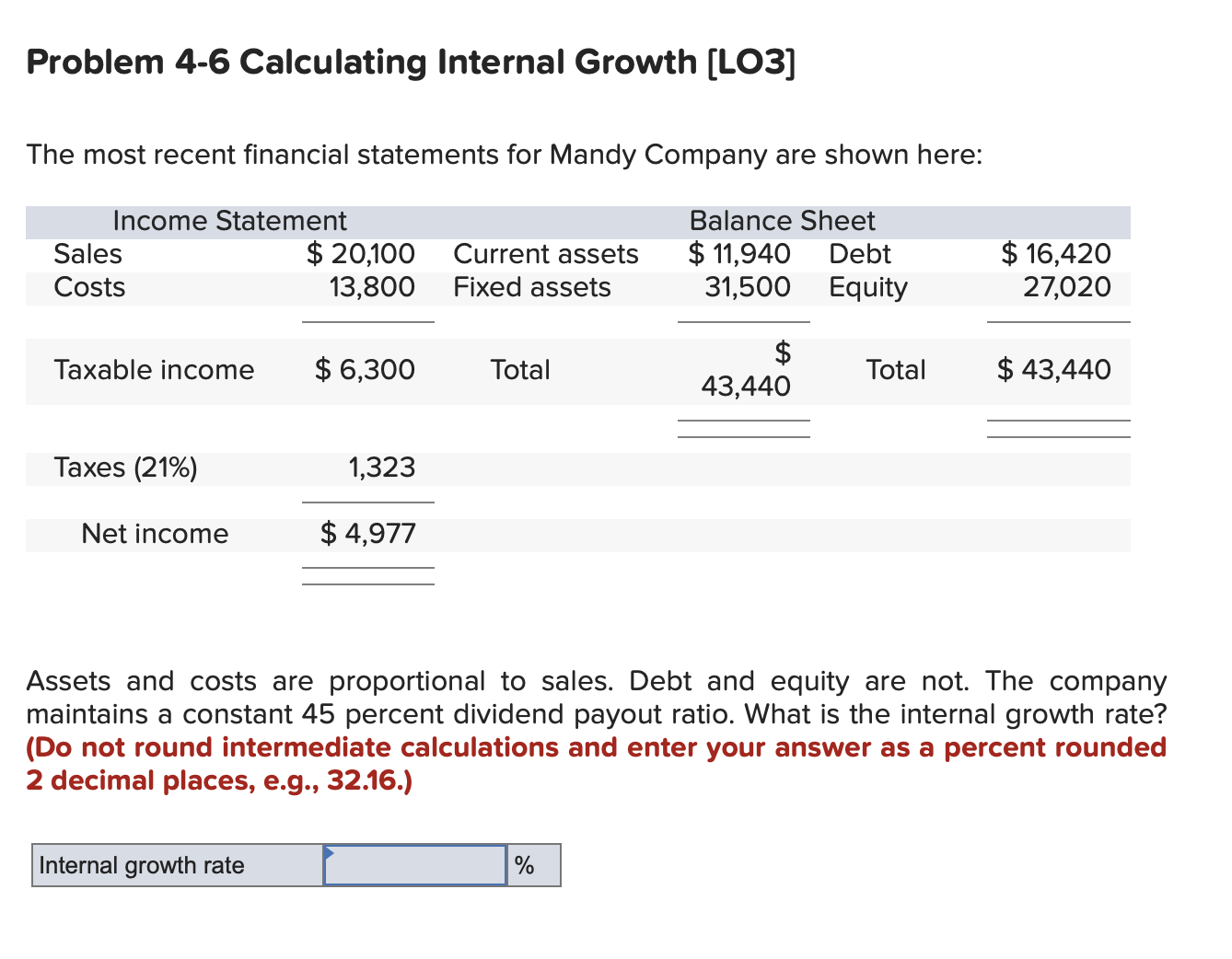
Task: Click the Net income value $4,977
Action: (368, 533)
